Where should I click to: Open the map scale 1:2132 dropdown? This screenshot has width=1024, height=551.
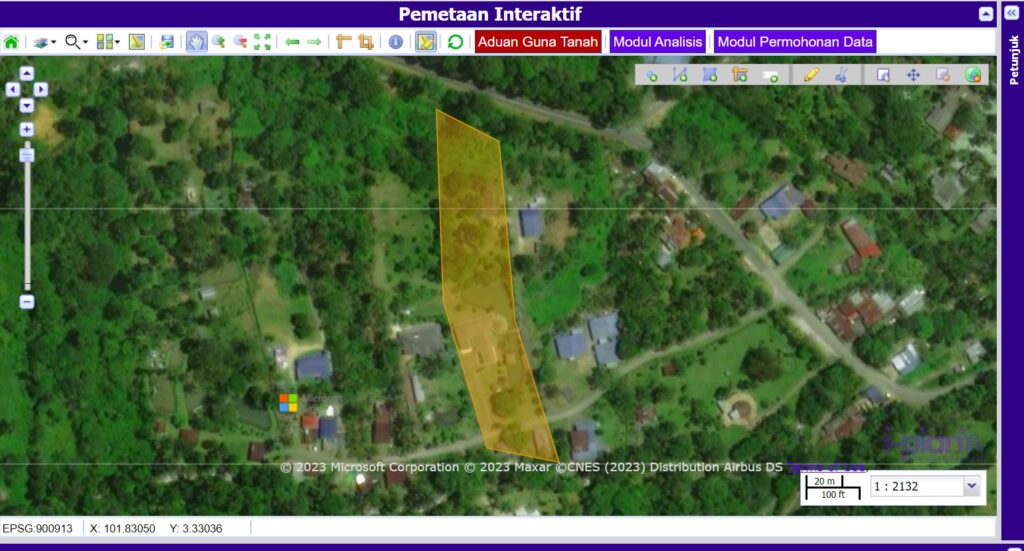969,487
